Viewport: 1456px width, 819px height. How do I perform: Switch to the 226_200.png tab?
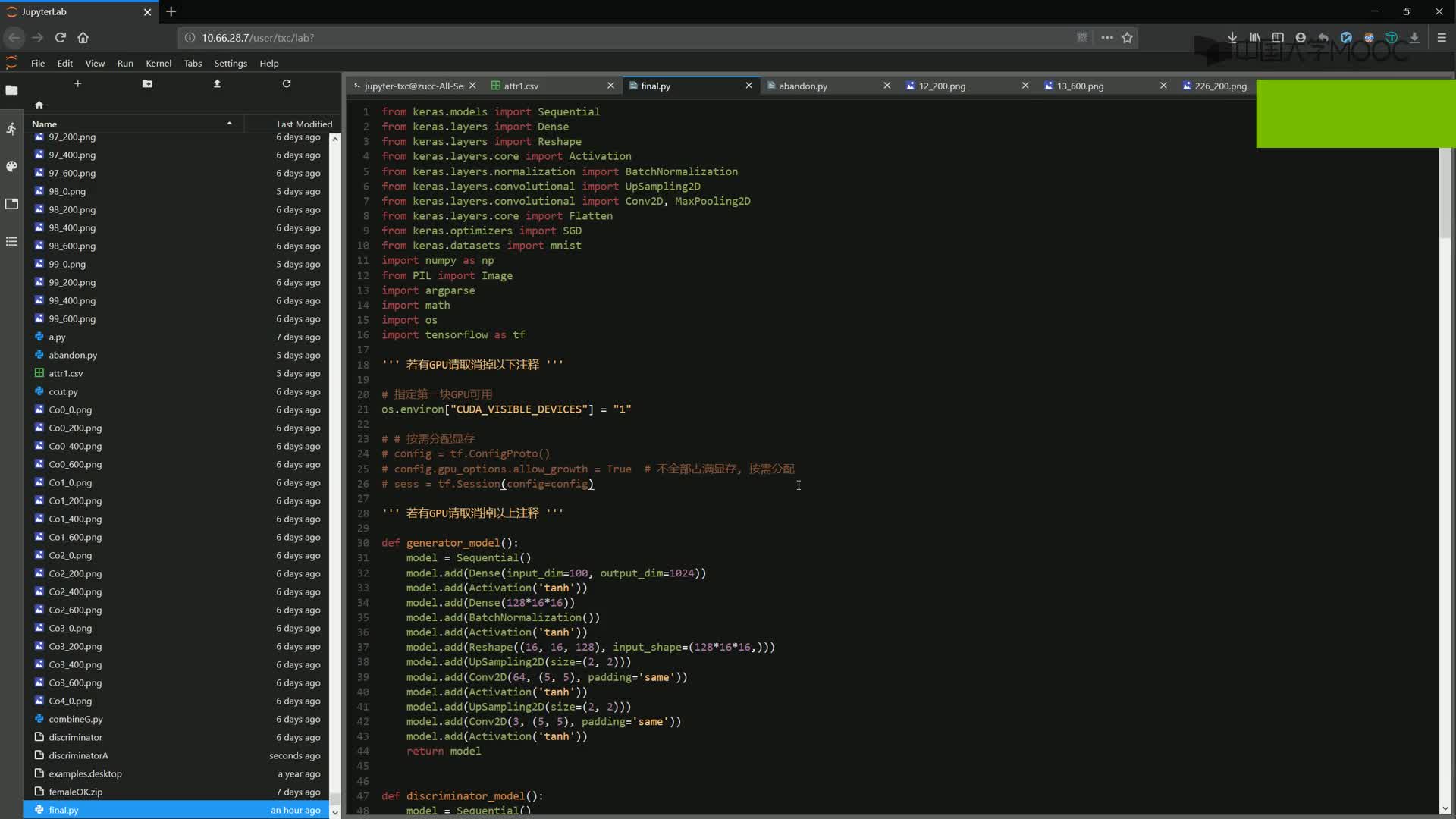1216,86
